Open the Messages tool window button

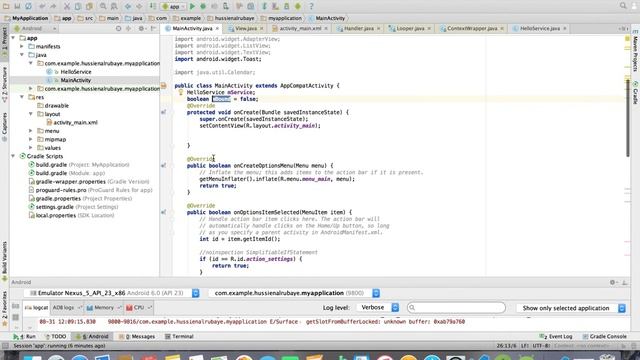pyautogui.click(x=137, y=336)
